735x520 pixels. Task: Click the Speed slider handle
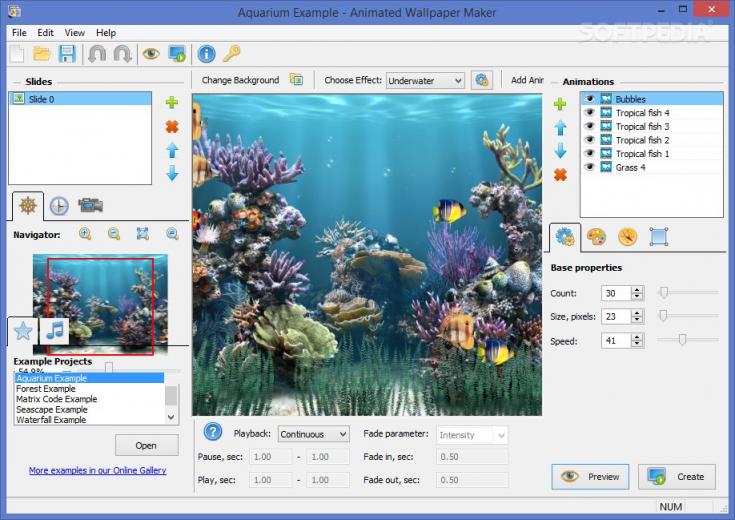click(682, 339)
